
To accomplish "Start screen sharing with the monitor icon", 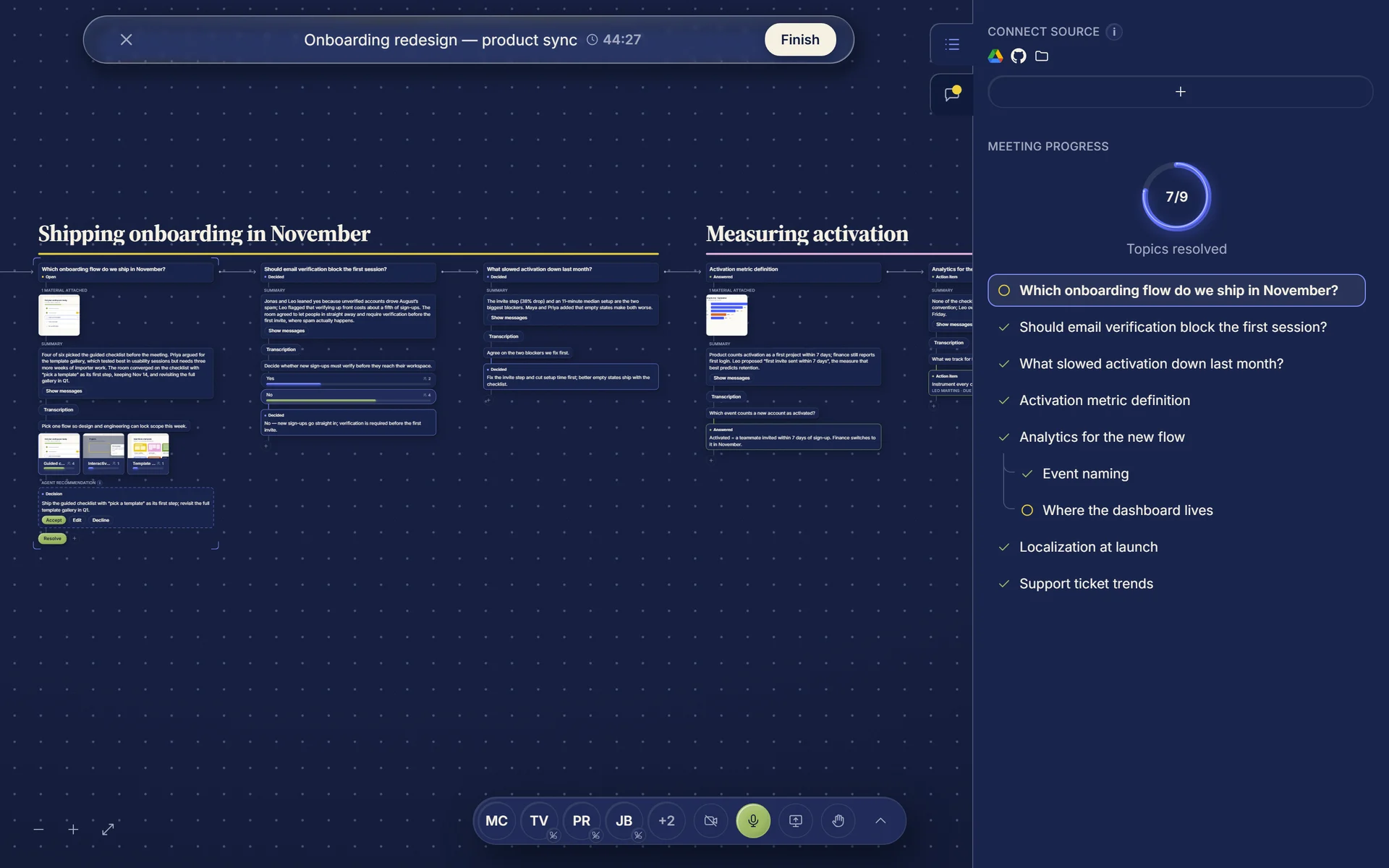I will point(796,821).
